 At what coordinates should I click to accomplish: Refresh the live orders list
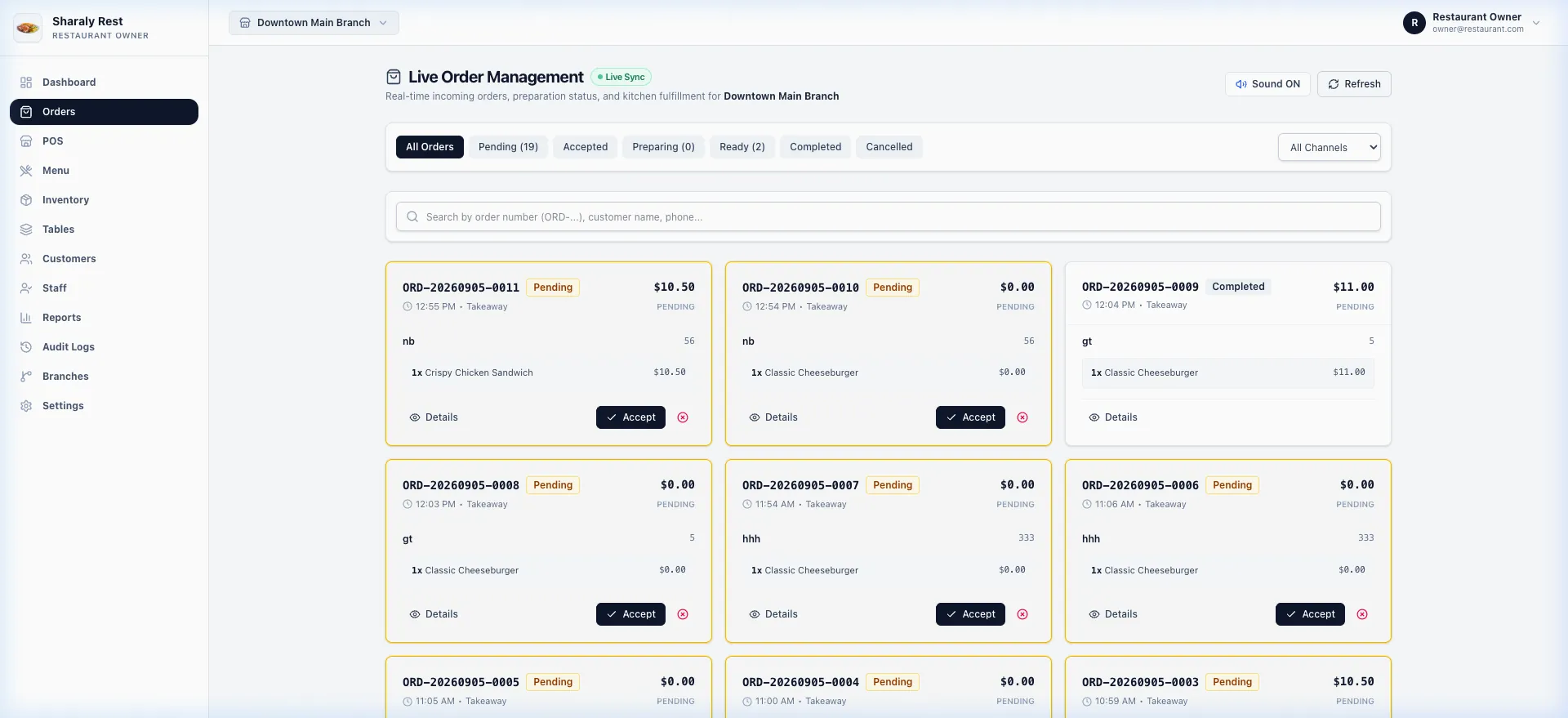coord(1354,84)
